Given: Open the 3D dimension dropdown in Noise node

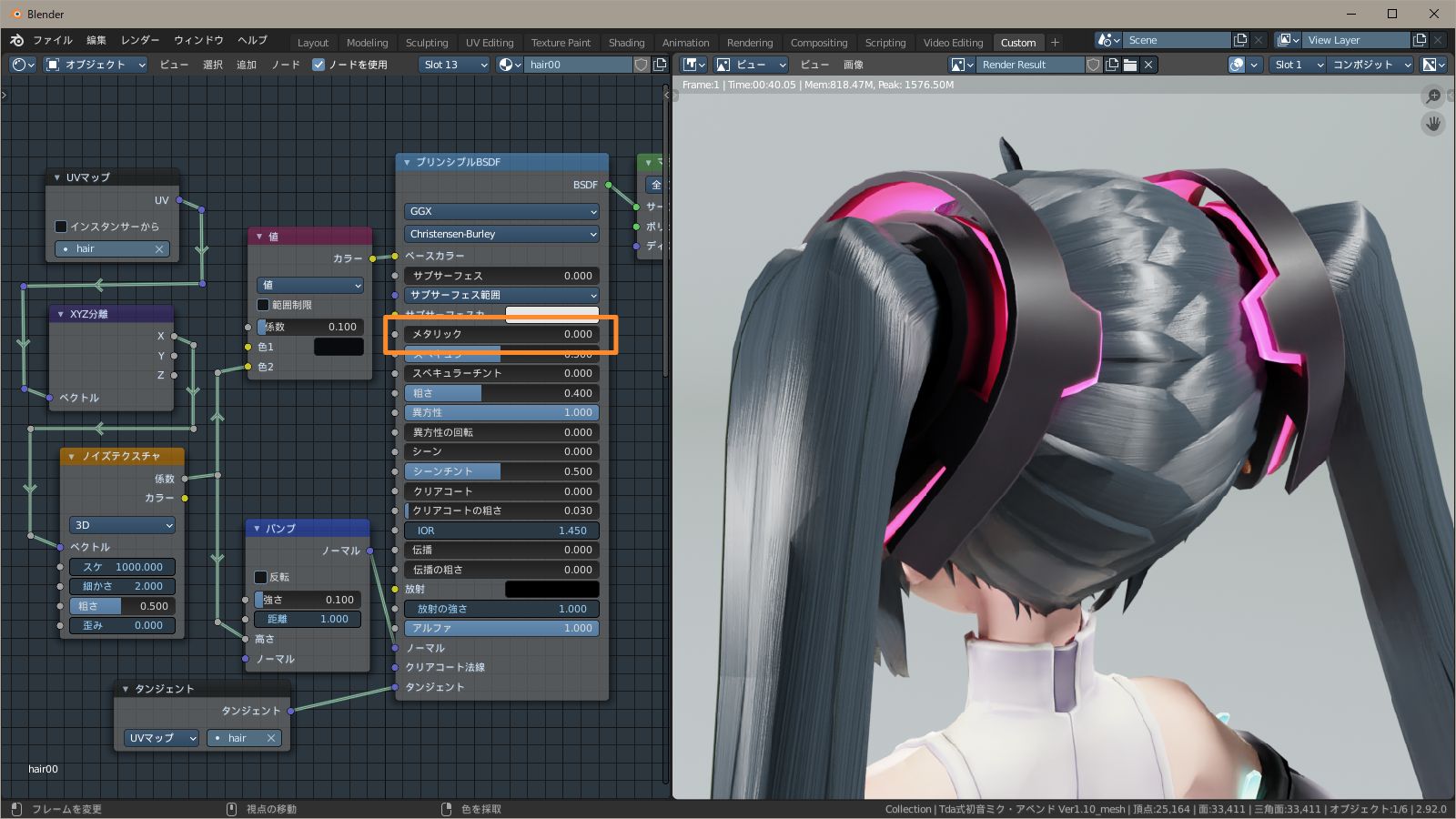Looking at the screenshot, I should (122, 525).
